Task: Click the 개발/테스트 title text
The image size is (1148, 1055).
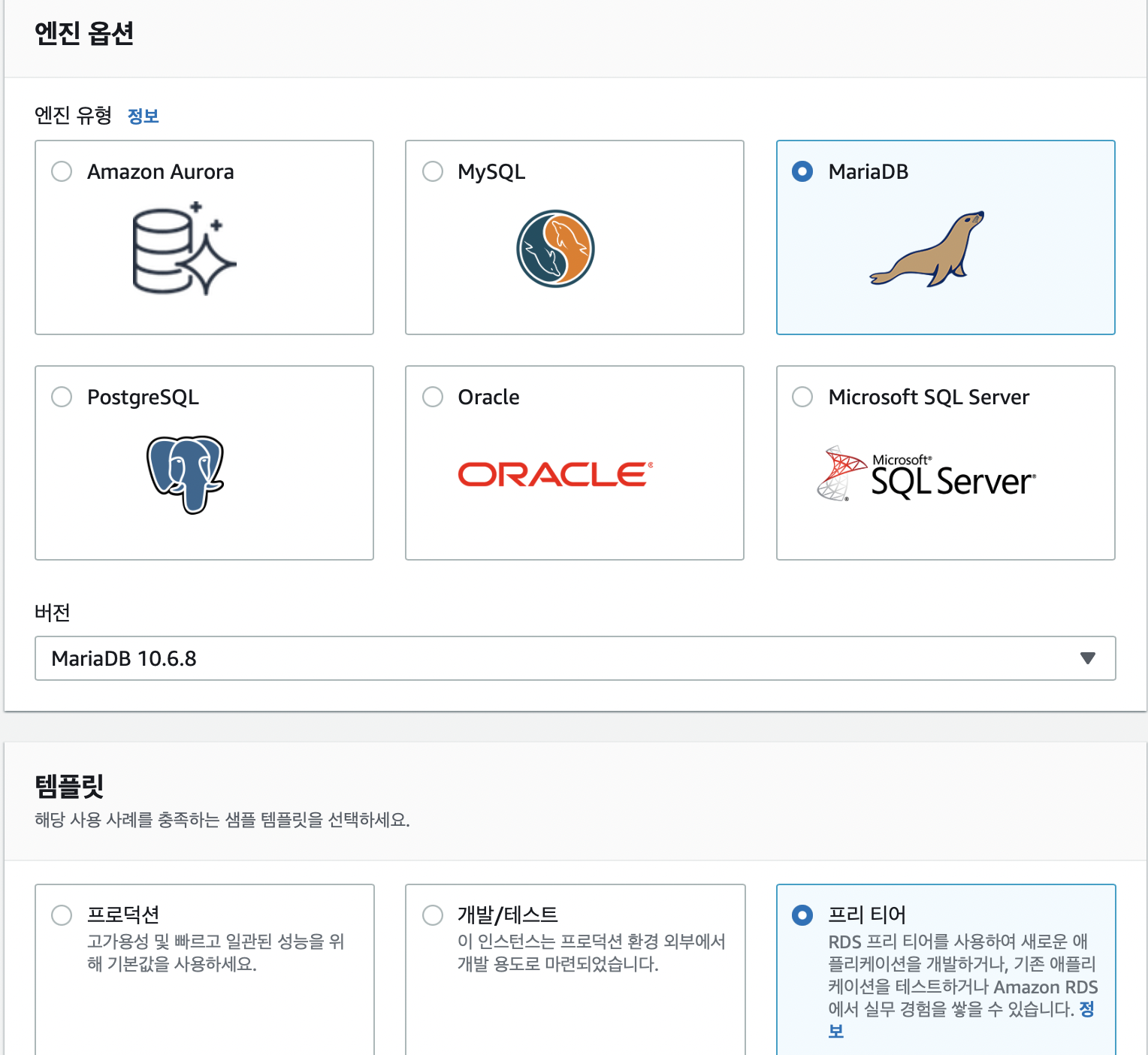Action: (508, 914)
